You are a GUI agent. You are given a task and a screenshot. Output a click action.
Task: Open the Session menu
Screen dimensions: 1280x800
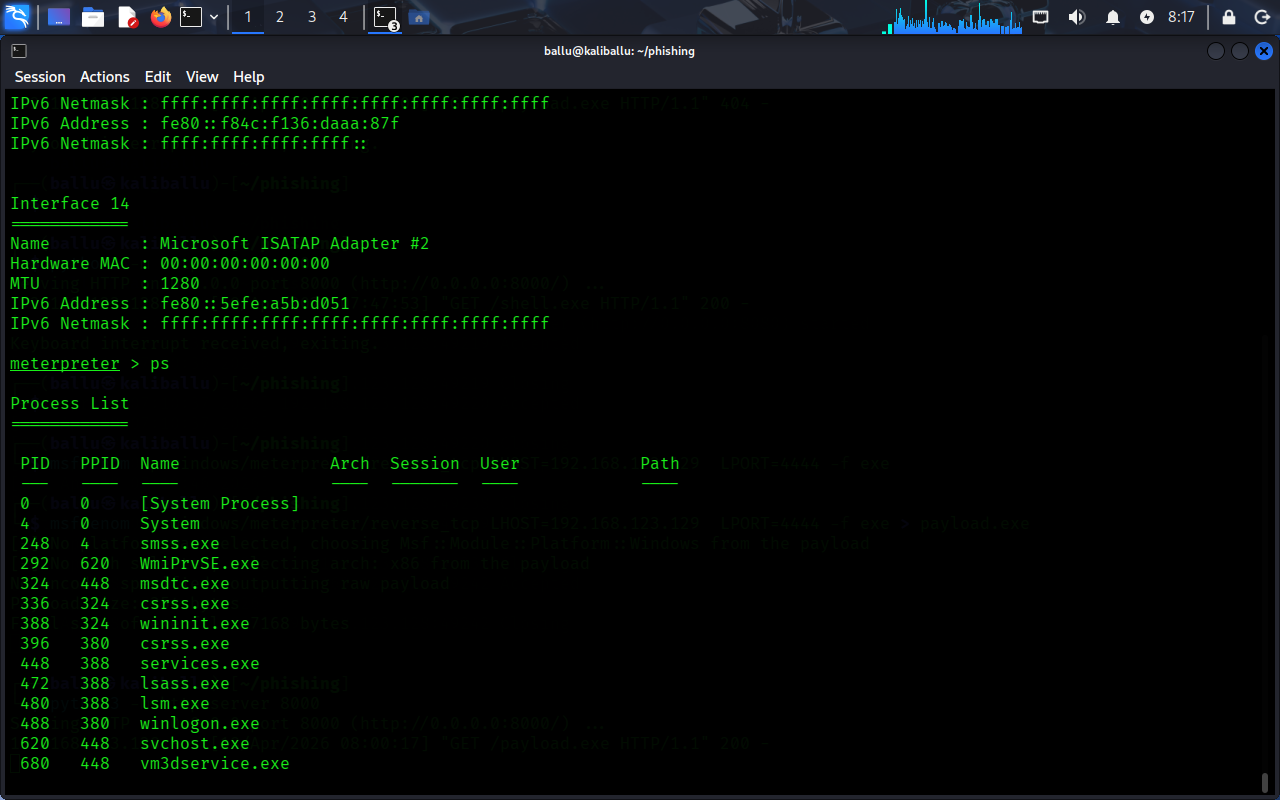tap(40, 77)
